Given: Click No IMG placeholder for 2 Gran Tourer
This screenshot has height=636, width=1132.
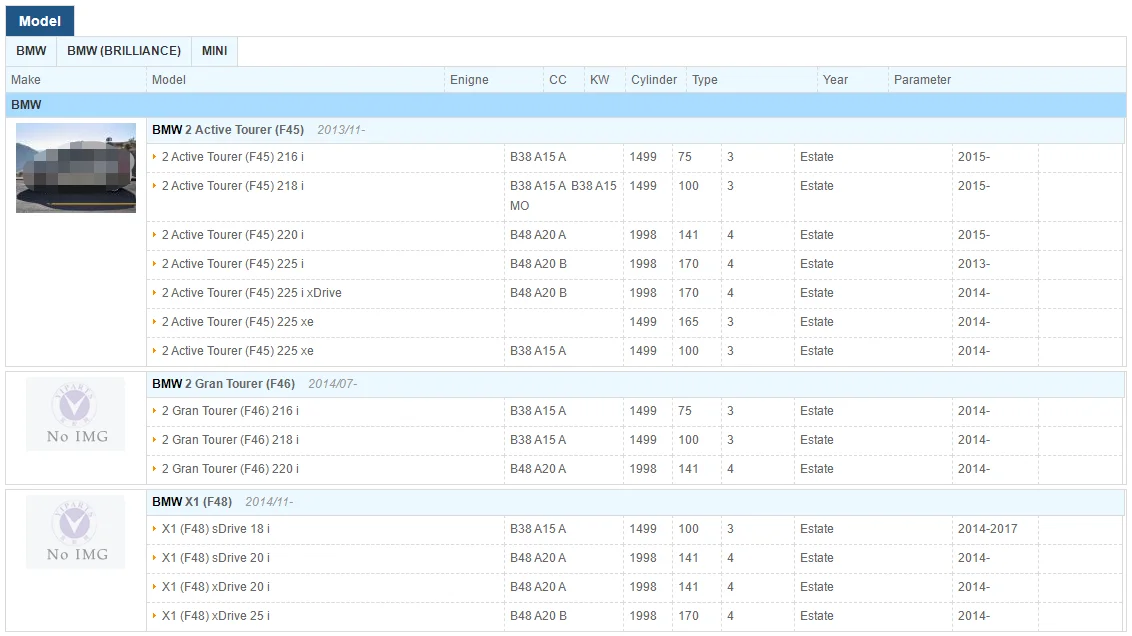Looking at the screenshot, I should [x=76, y=414].
